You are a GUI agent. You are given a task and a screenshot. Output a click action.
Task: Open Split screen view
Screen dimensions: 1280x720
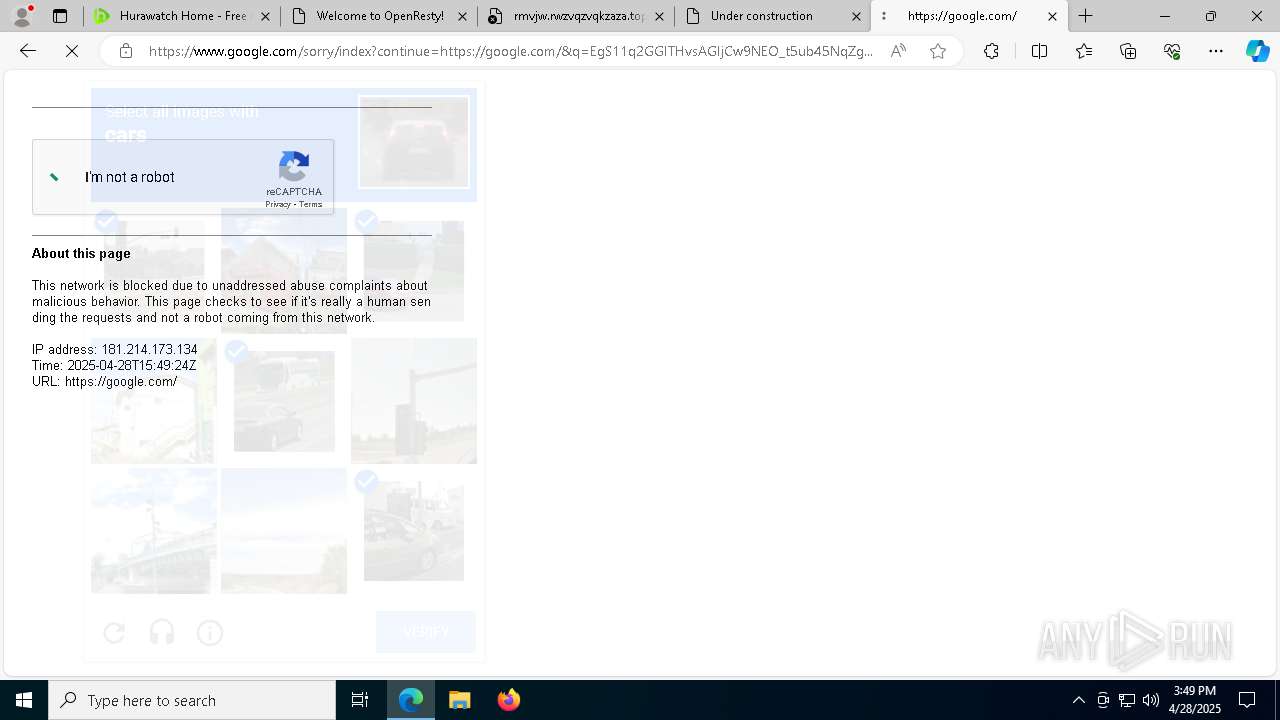click(x=1039, y=51)
